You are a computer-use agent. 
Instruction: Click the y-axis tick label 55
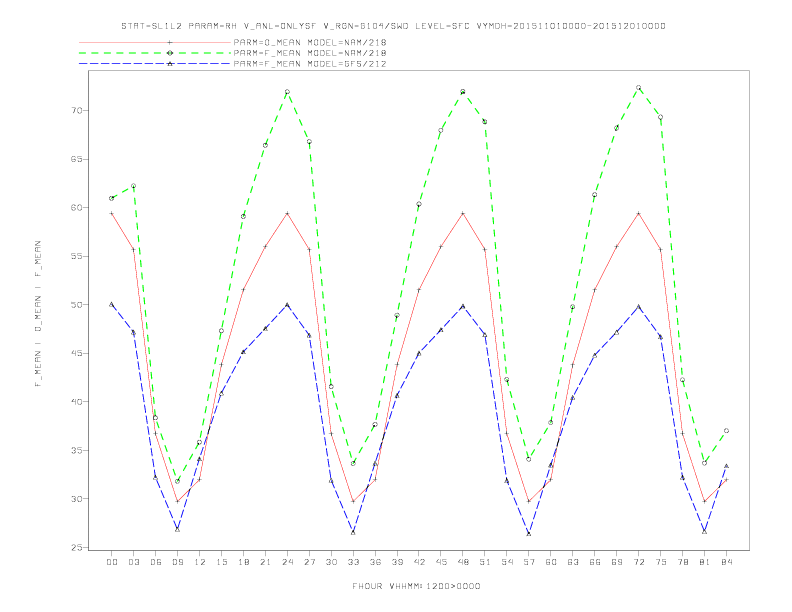point(77,256)
